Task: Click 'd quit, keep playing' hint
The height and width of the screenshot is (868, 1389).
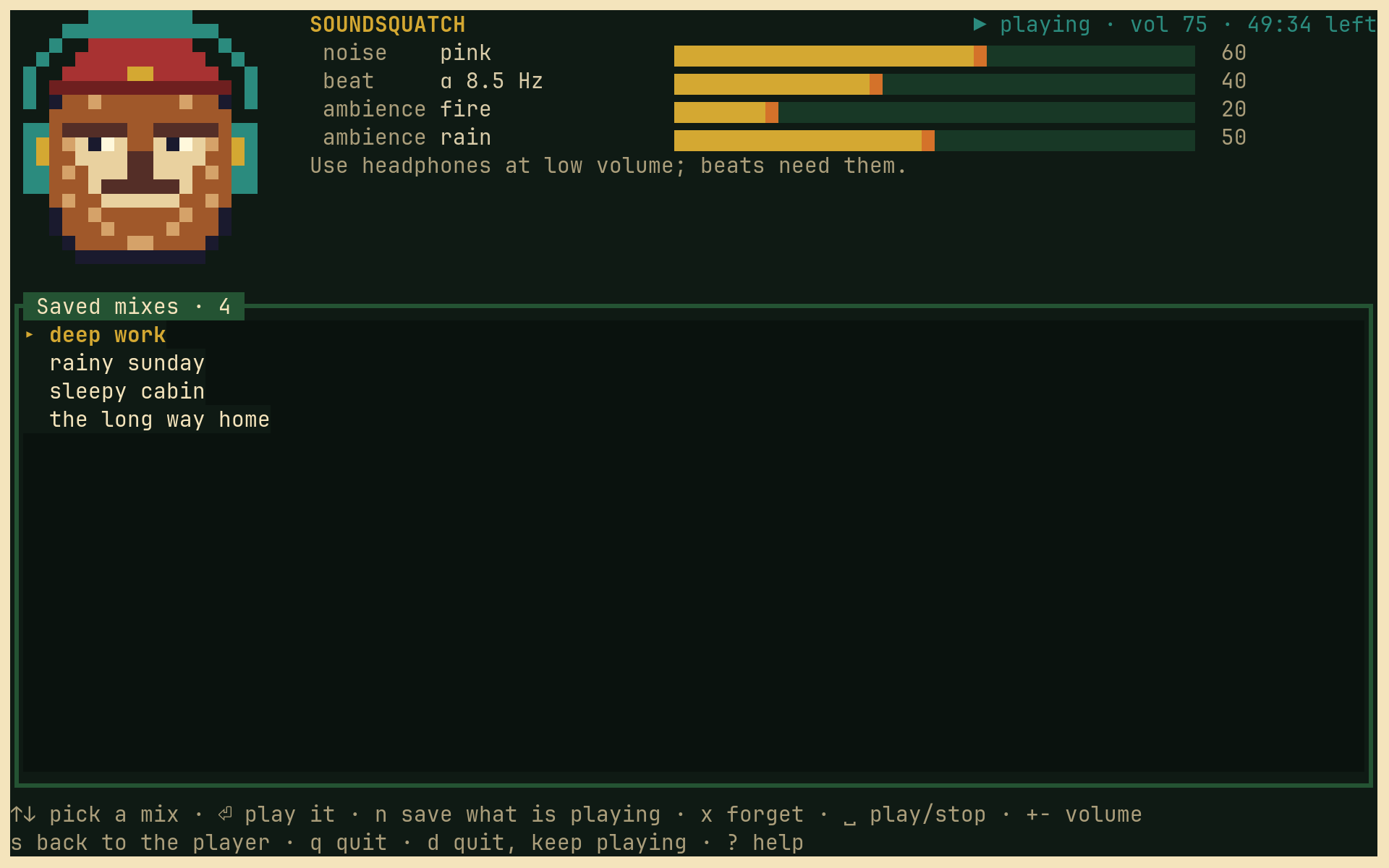Action: [557, 843]
